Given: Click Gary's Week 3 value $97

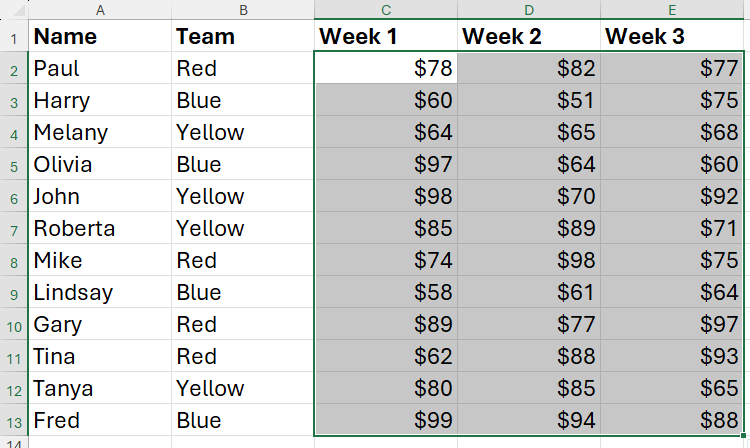Looking at the screenshot, I should coord(672,325).
